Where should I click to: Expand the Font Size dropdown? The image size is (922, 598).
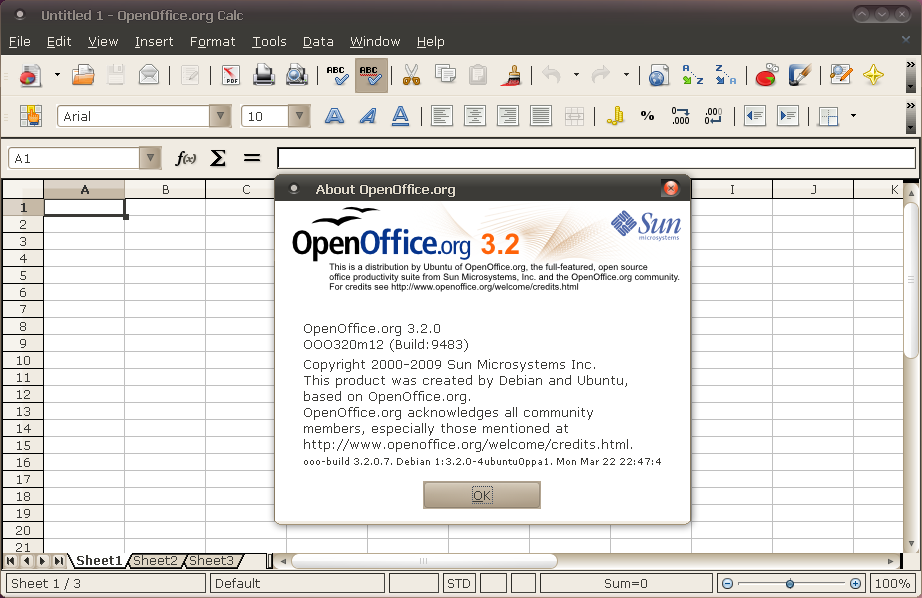tap(299, 116)
